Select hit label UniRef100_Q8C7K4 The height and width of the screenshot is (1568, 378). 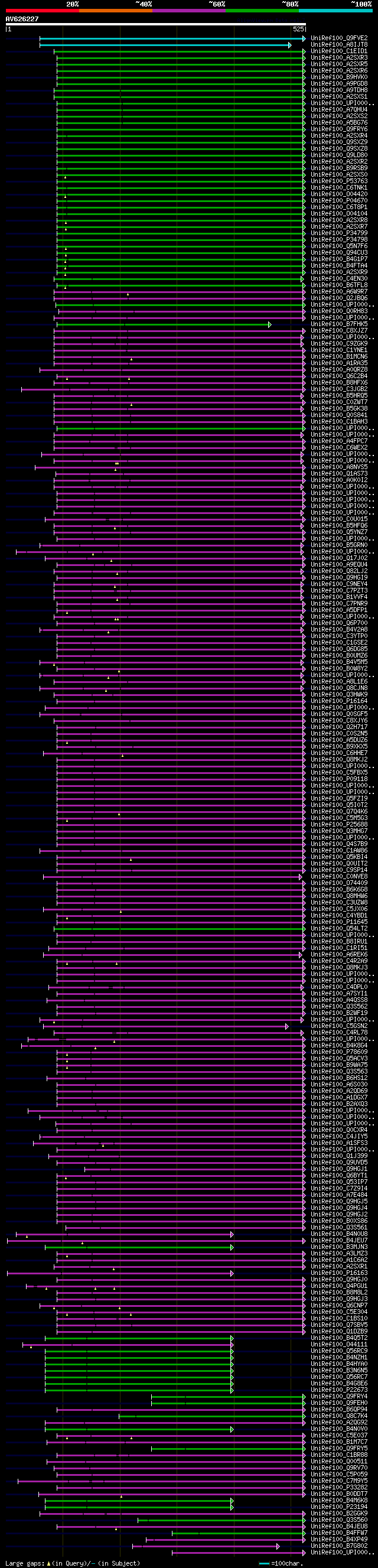tap(339, 1416)
